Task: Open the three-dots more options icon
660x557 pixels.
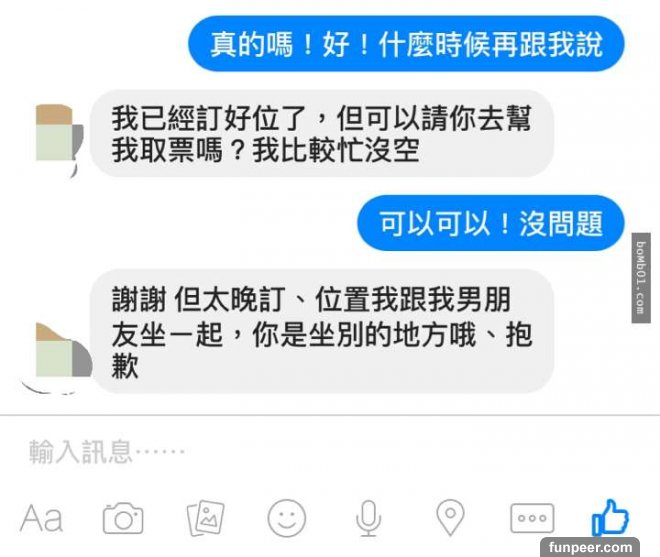Action: (x=532, y=518)
